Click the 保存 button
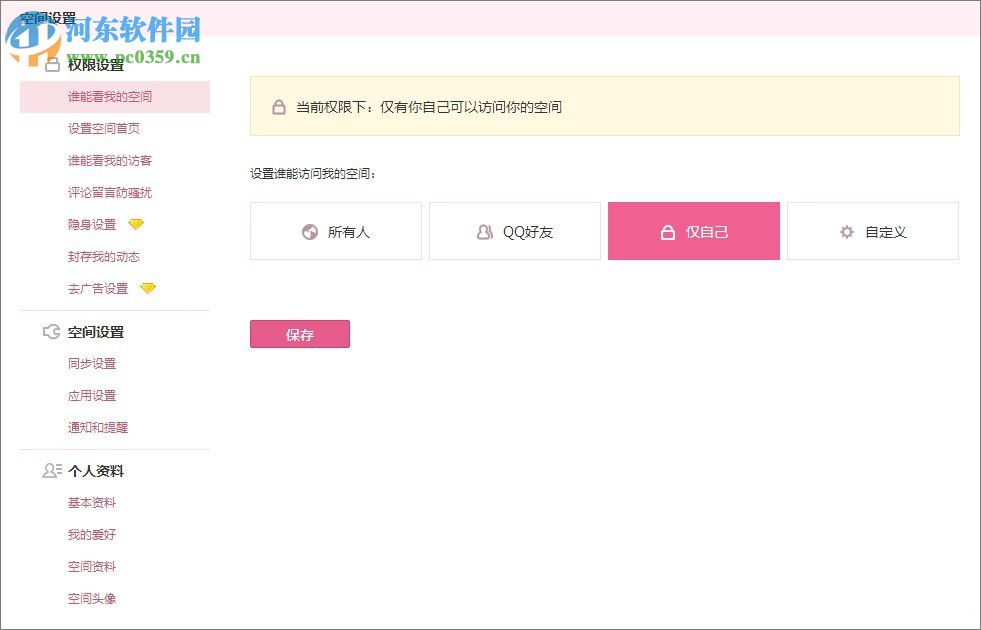981x630 pixels. 299,334
